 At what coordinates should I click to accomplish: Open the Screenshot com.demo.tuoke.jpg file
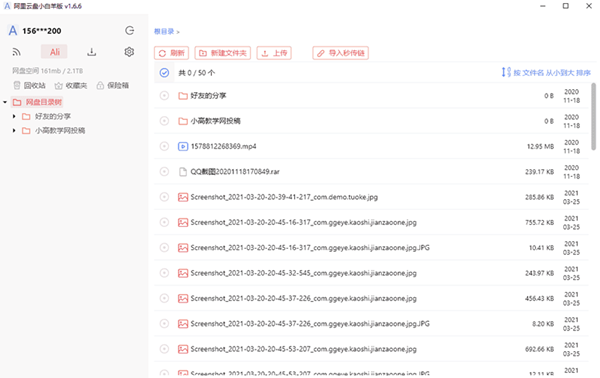click(x=284, y=197)
